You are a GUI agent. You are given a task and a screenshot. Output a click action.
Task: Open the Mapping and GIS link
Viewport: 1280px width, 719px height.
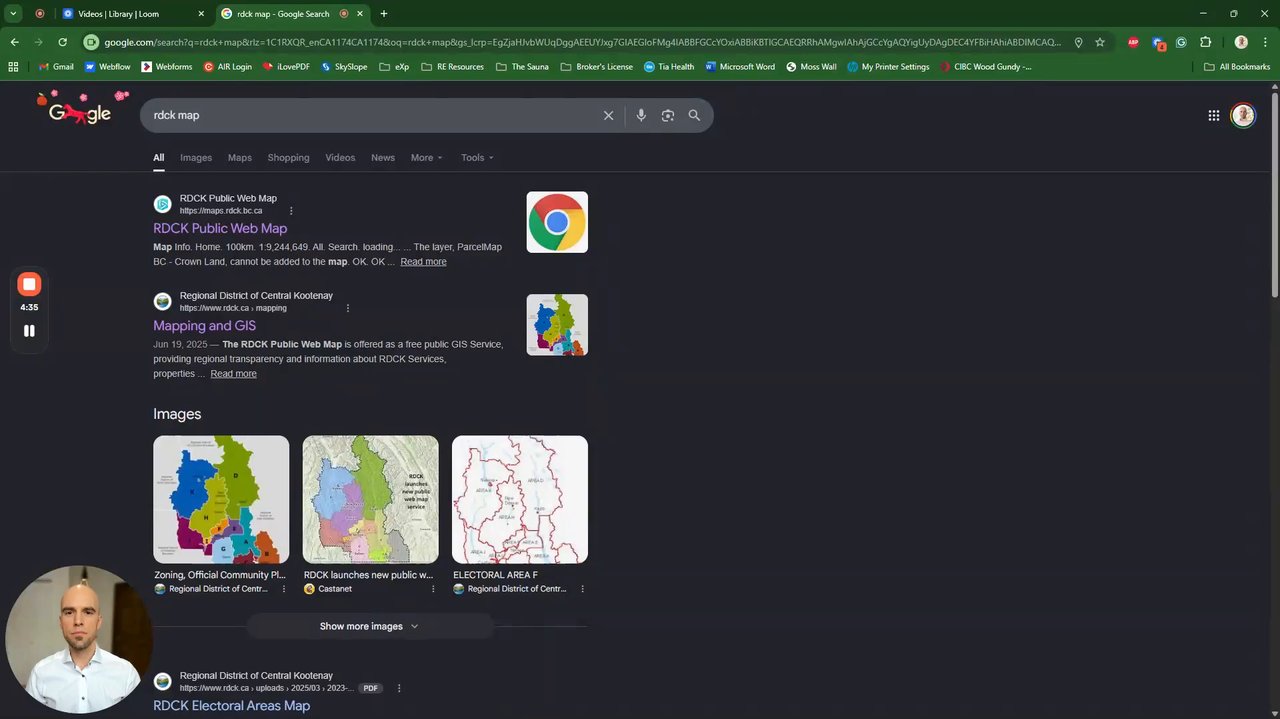tap(204, 326)
